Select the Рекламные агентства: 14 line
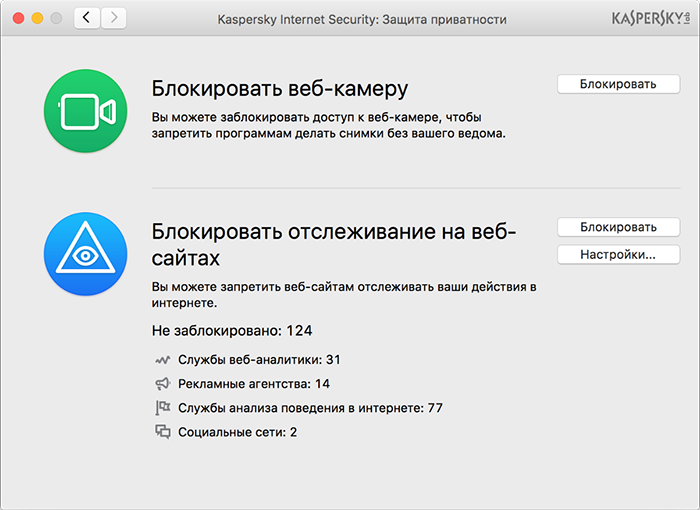 pyautogui.click(x=254, y=384)
